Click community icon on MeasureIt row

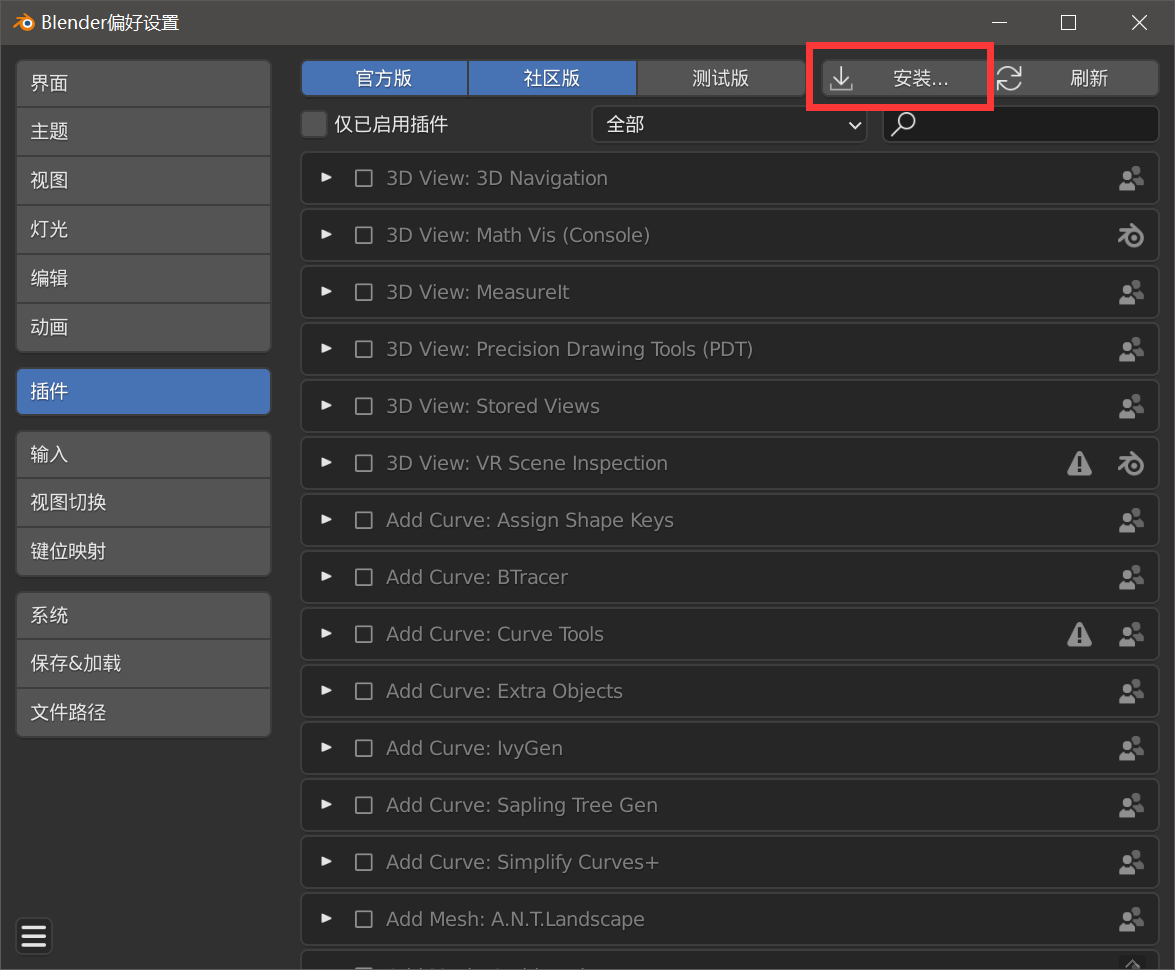1131,292
